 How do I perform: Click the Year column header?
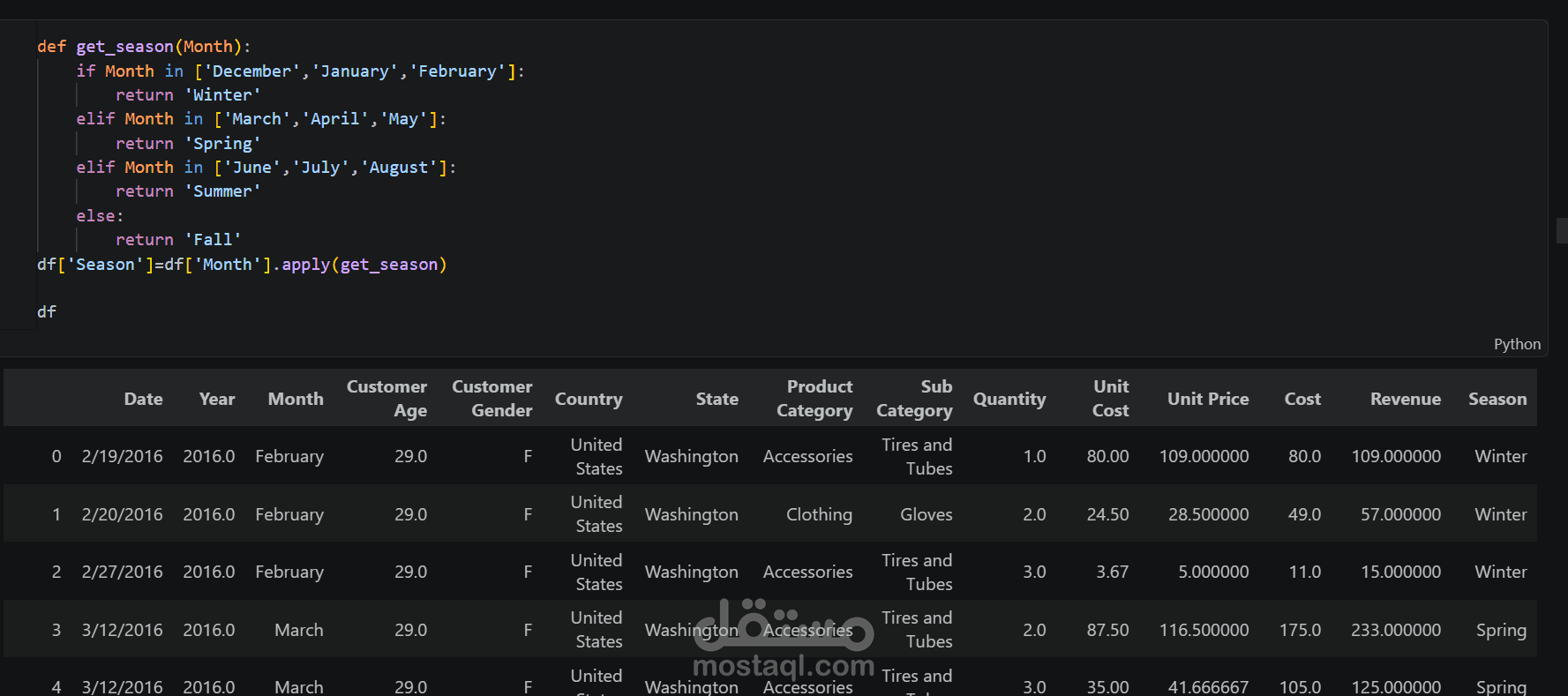[217, 399]
